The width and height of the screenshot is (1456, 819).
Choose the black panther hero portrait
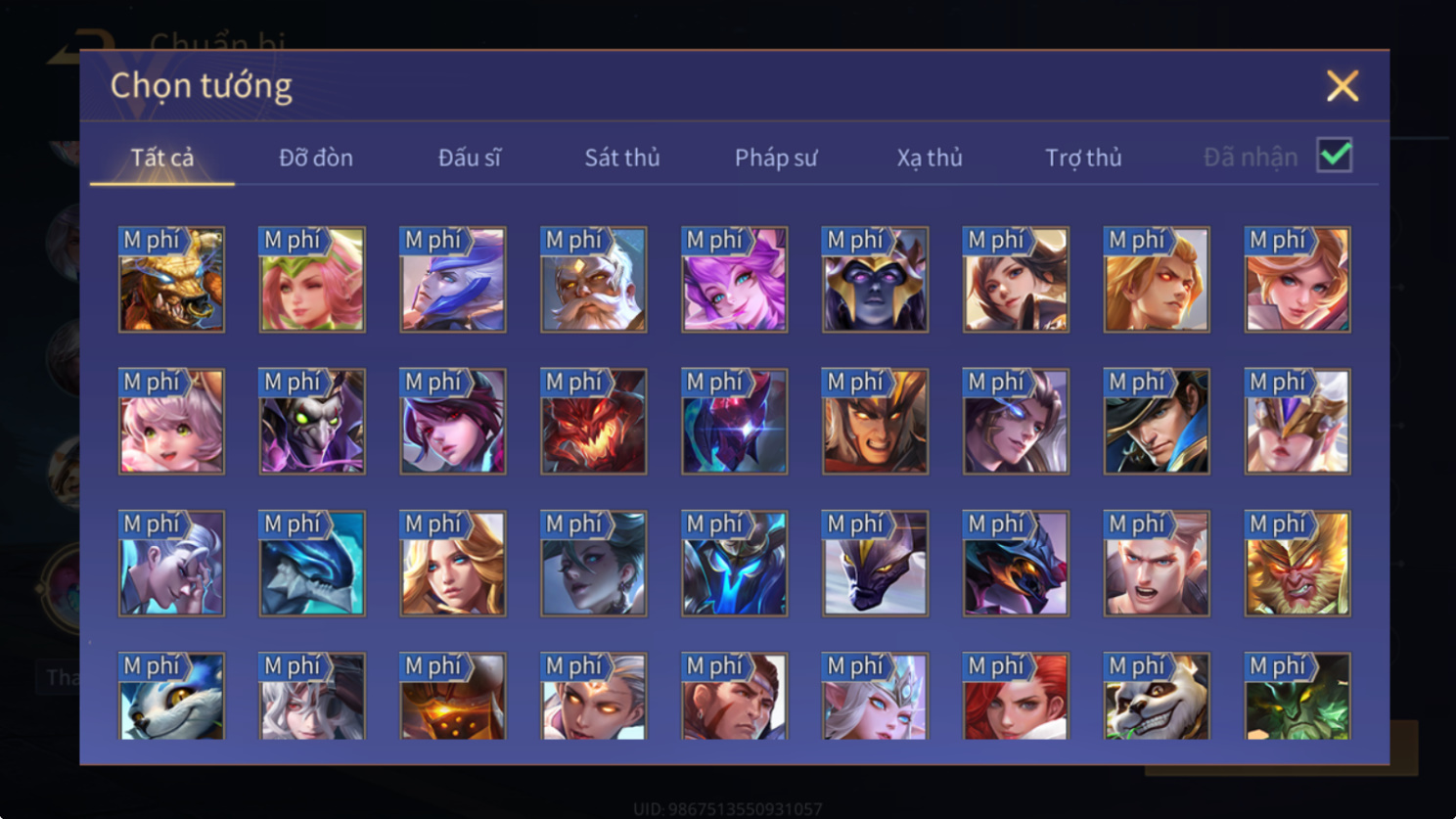876,563
